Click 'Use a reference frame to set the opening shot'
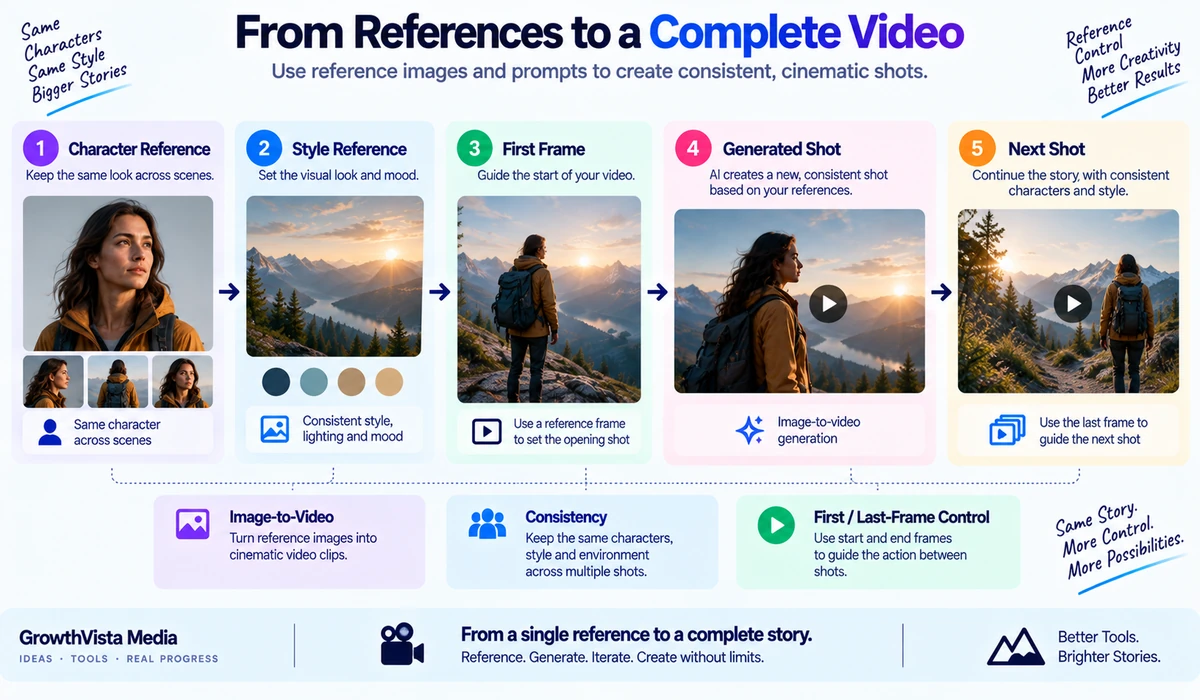1200x700 pixels. pos(572,431)
